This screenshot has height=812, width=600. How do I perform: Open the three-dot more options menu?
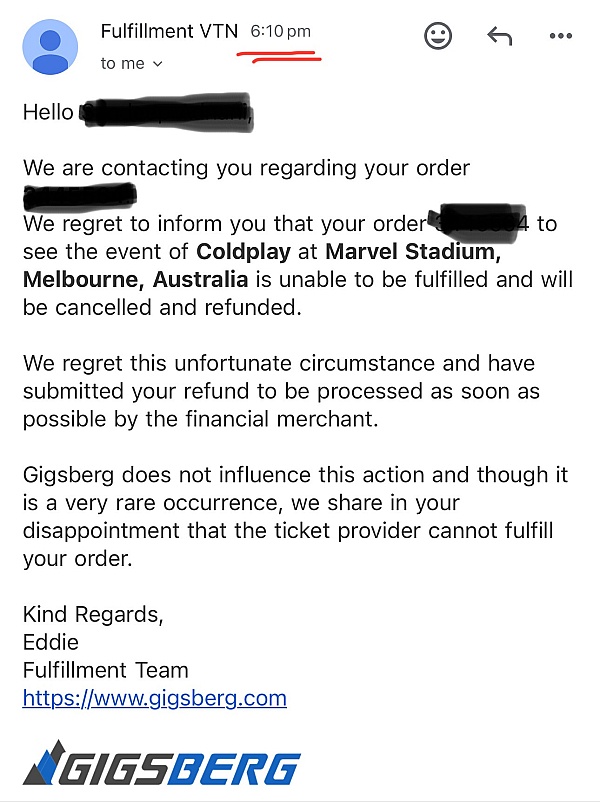pyautogui.click(x=561, y=36)
